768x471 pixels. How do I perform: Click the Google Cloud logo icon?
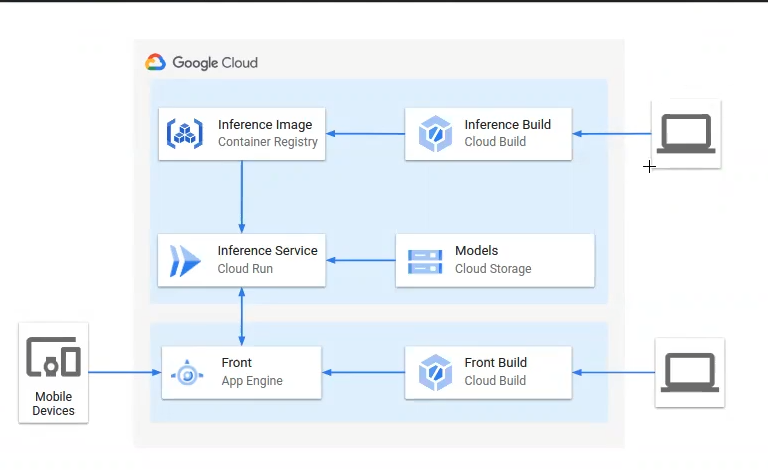155,62
